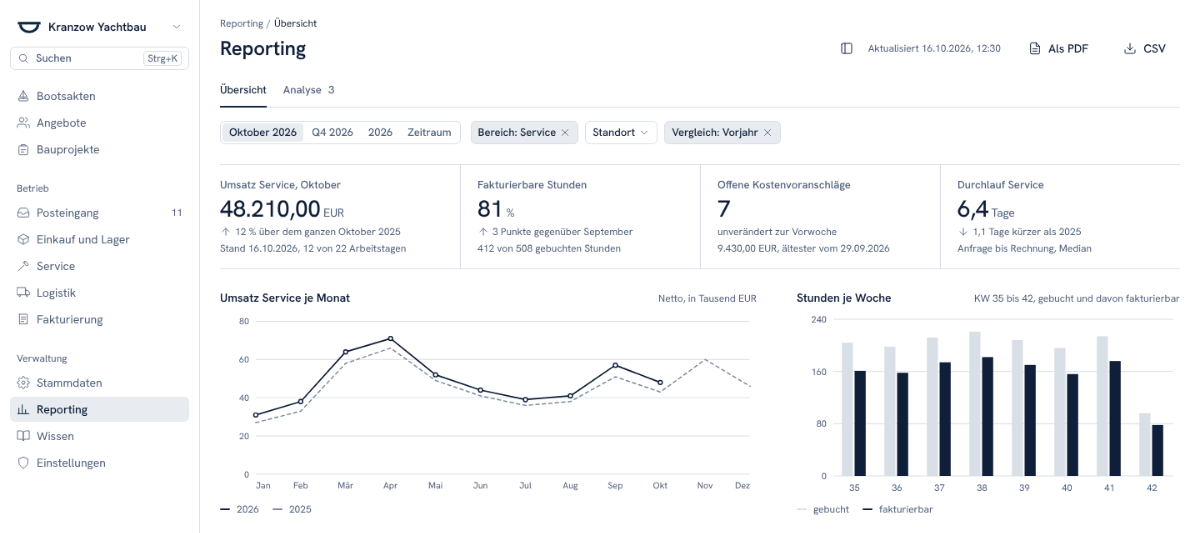1200x533 pixels.
Task: Click 412 von 508 gebuchten Stunden text
Action: coord(549,248)
